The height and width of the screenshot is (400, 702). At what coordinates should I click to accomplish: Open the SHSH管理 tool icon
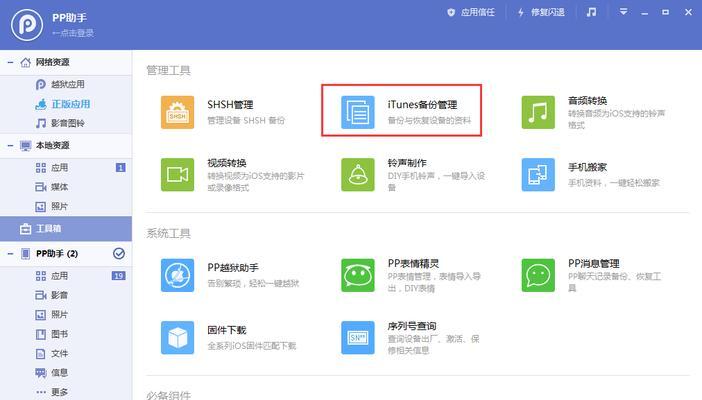point(177,112)
